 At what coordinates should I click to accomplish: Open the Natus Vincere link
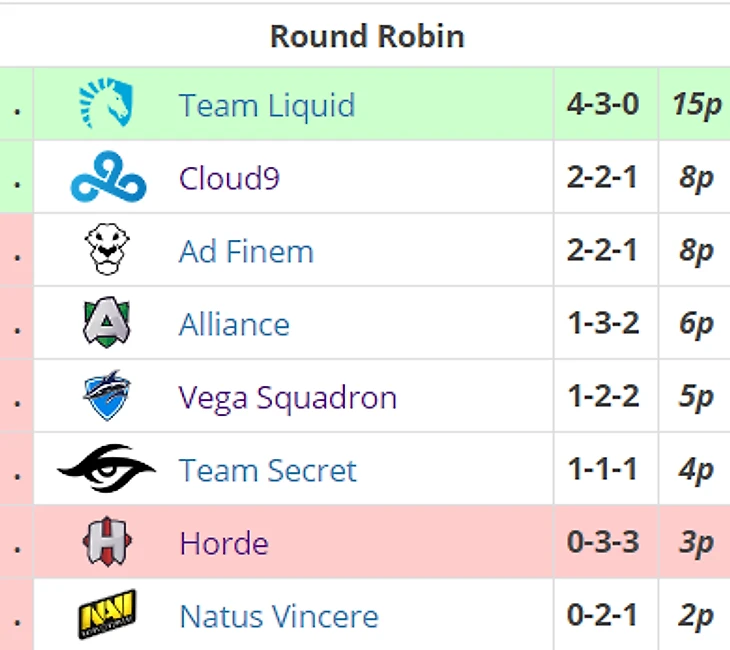point(279,616)
